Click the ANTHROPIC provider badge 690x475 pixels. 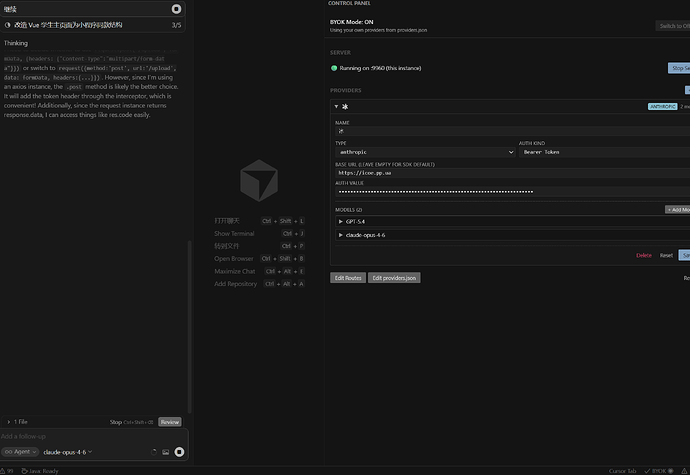pos(662,107)
